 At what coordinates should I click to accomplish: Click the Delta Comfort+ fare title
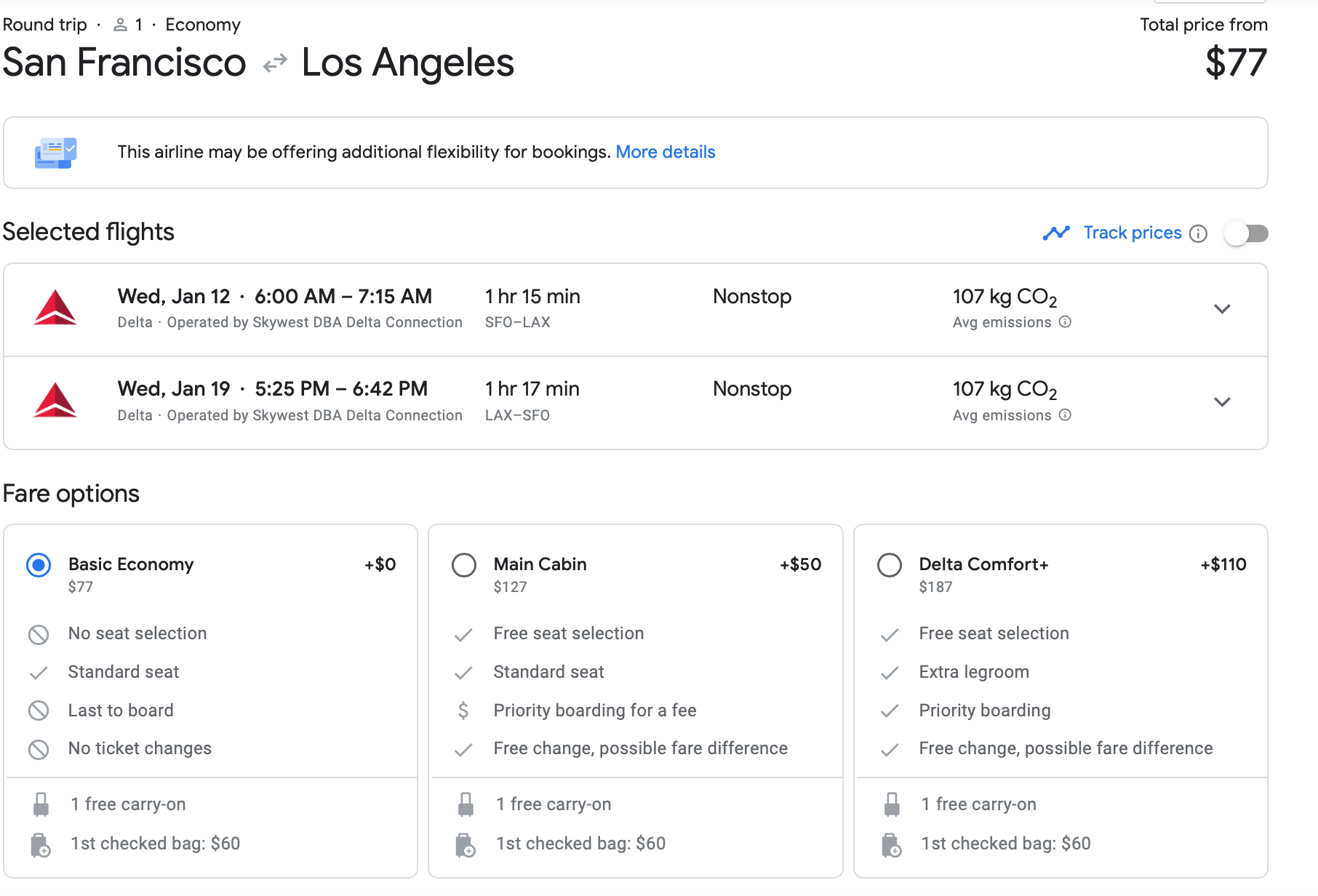click(x=983, y=564)
